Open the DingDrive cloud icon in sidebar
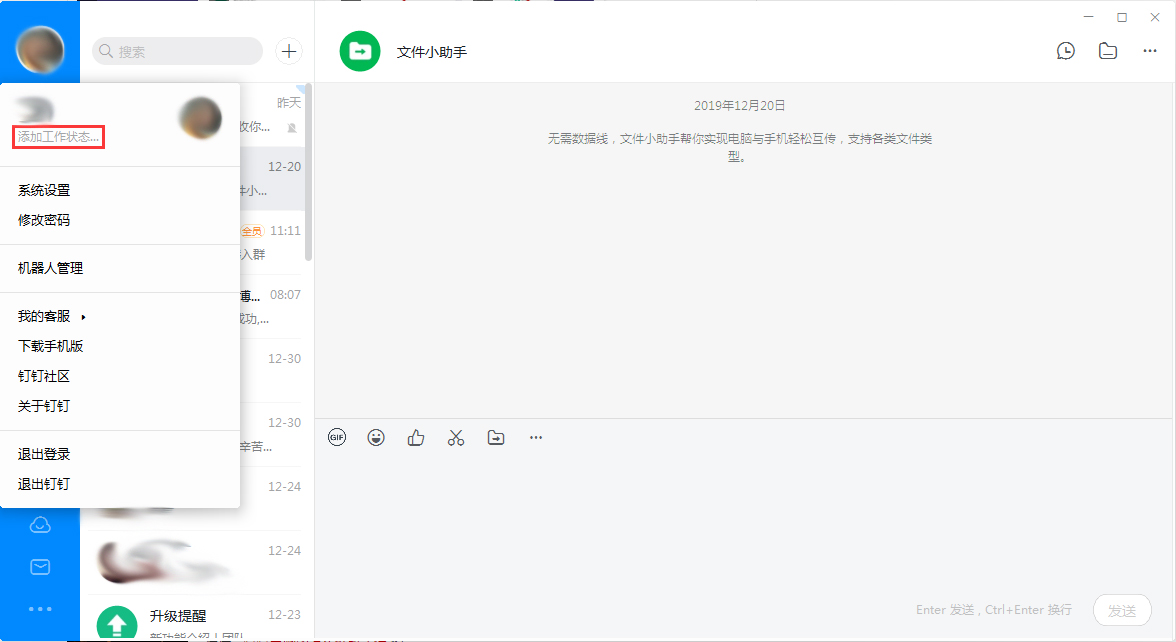The width and height of the screenshot is (1176, 642). [x=40, y=524]
